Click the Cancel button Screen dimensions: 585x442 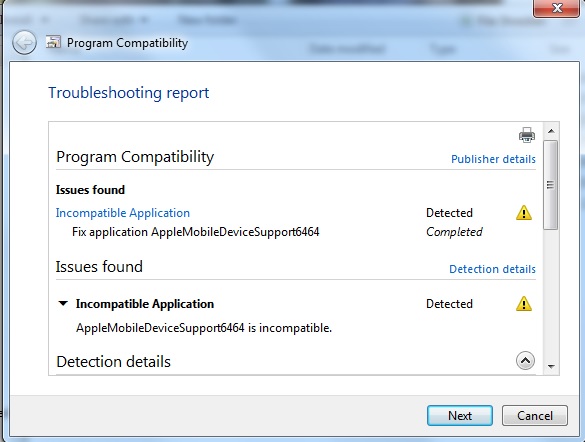pos(535,416)
